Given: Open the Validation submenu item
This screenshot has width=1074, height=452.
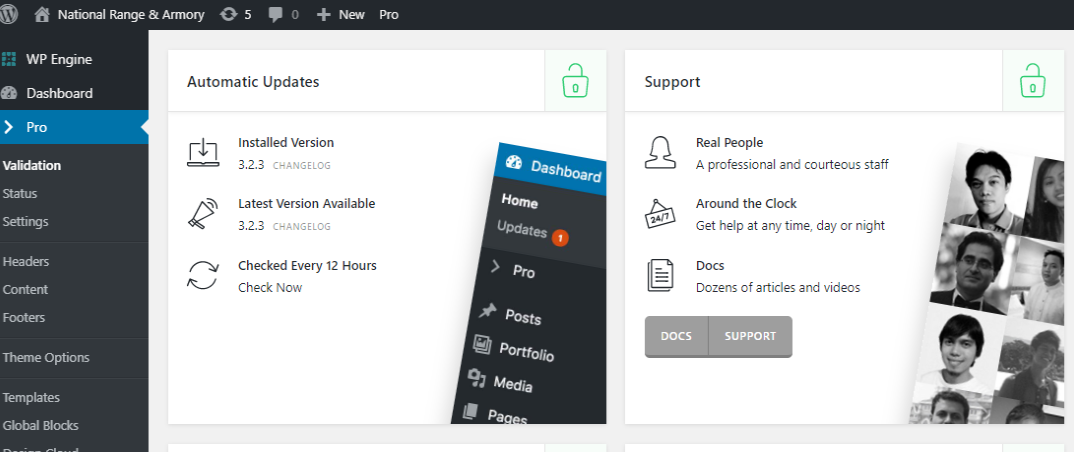Looking at the screenshot, I should point(32,166).
